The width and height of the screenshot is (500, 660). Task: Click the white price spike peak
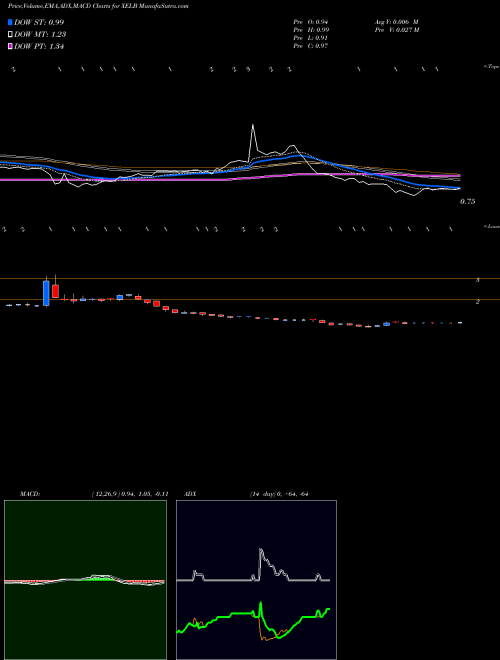click(253, 125)
